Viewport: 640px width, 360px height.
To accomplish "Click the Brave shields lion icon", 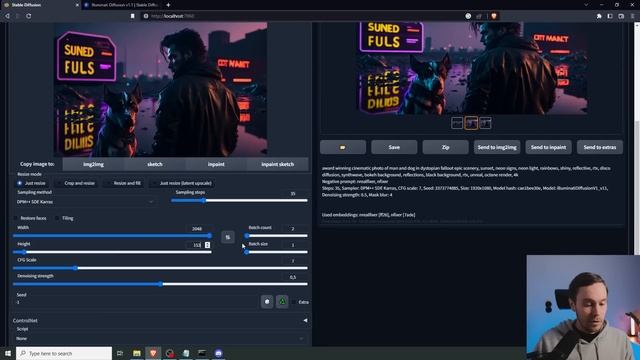I will pos(493,16).
